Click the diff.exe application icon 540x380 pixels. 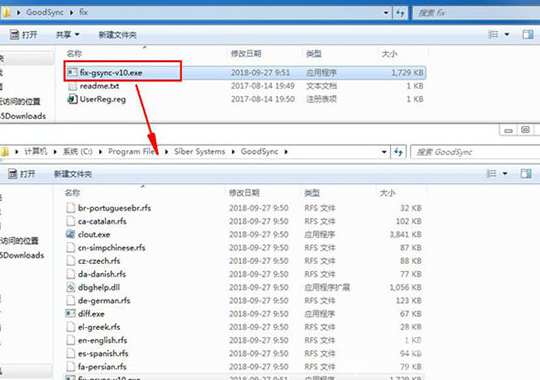click(70, 314)
